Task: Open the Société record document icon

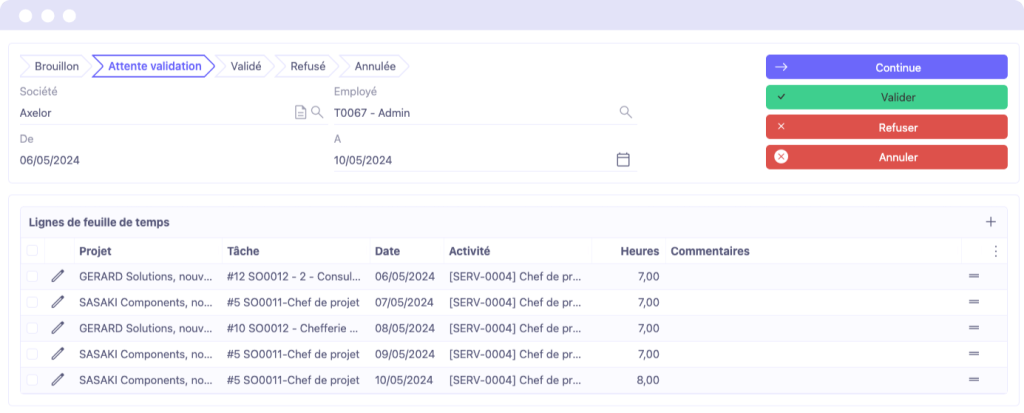Action: [300, 112]
